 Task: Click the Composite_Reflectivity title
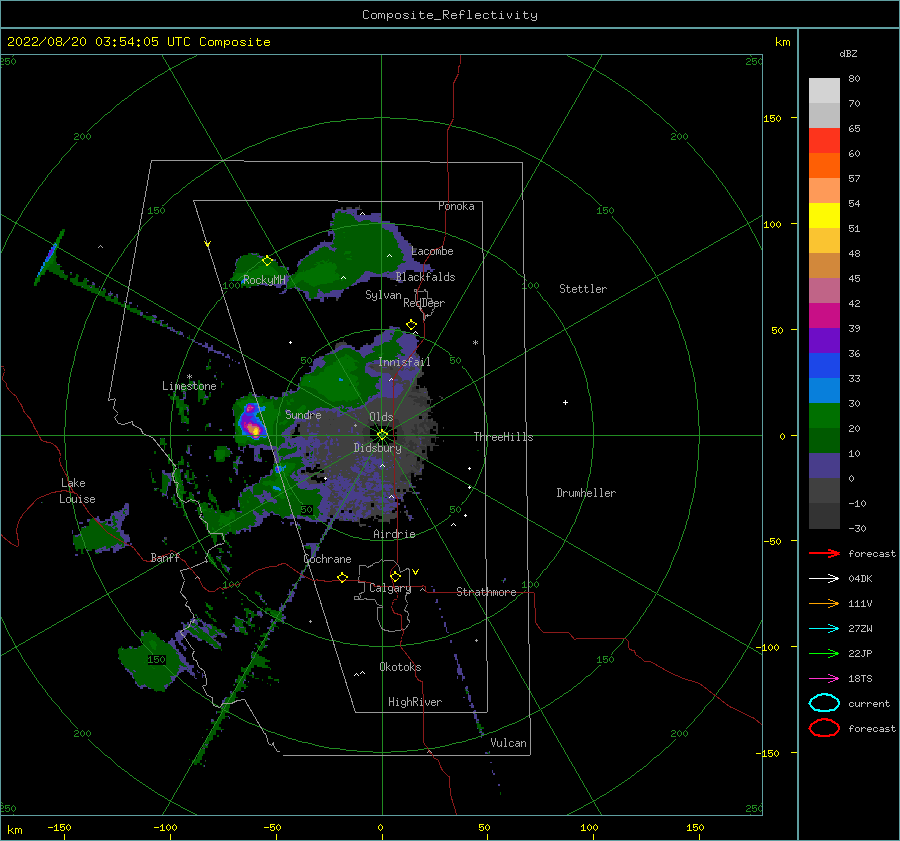click(449, 15)
